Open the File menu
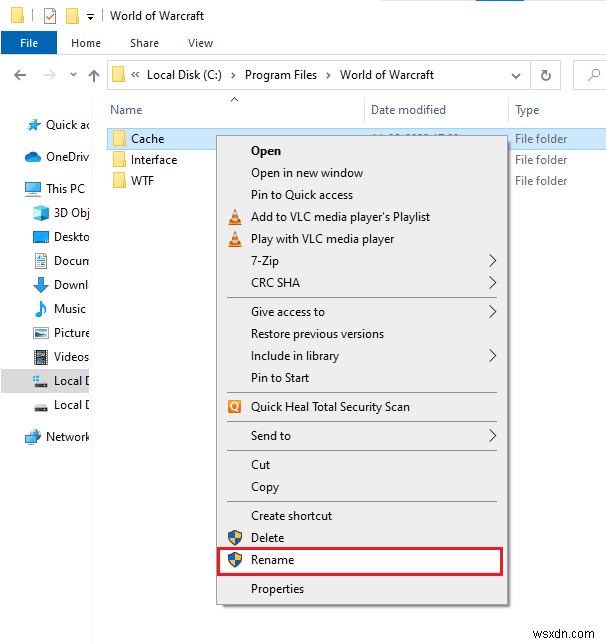 pos(29,43)
